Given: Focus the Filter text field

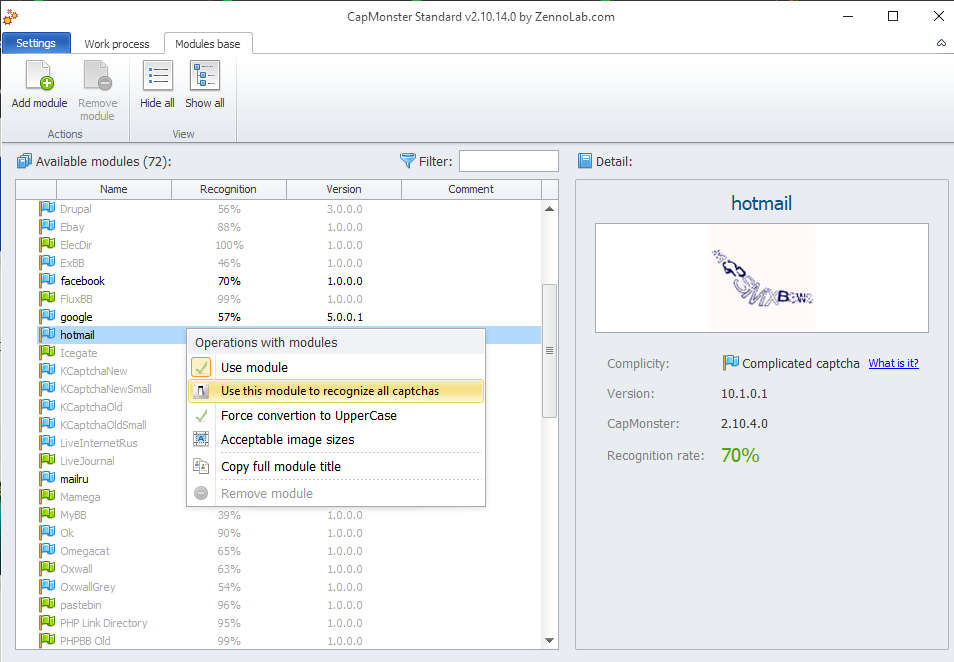Looking at the screenshot, I should click(x=509, y=161).
